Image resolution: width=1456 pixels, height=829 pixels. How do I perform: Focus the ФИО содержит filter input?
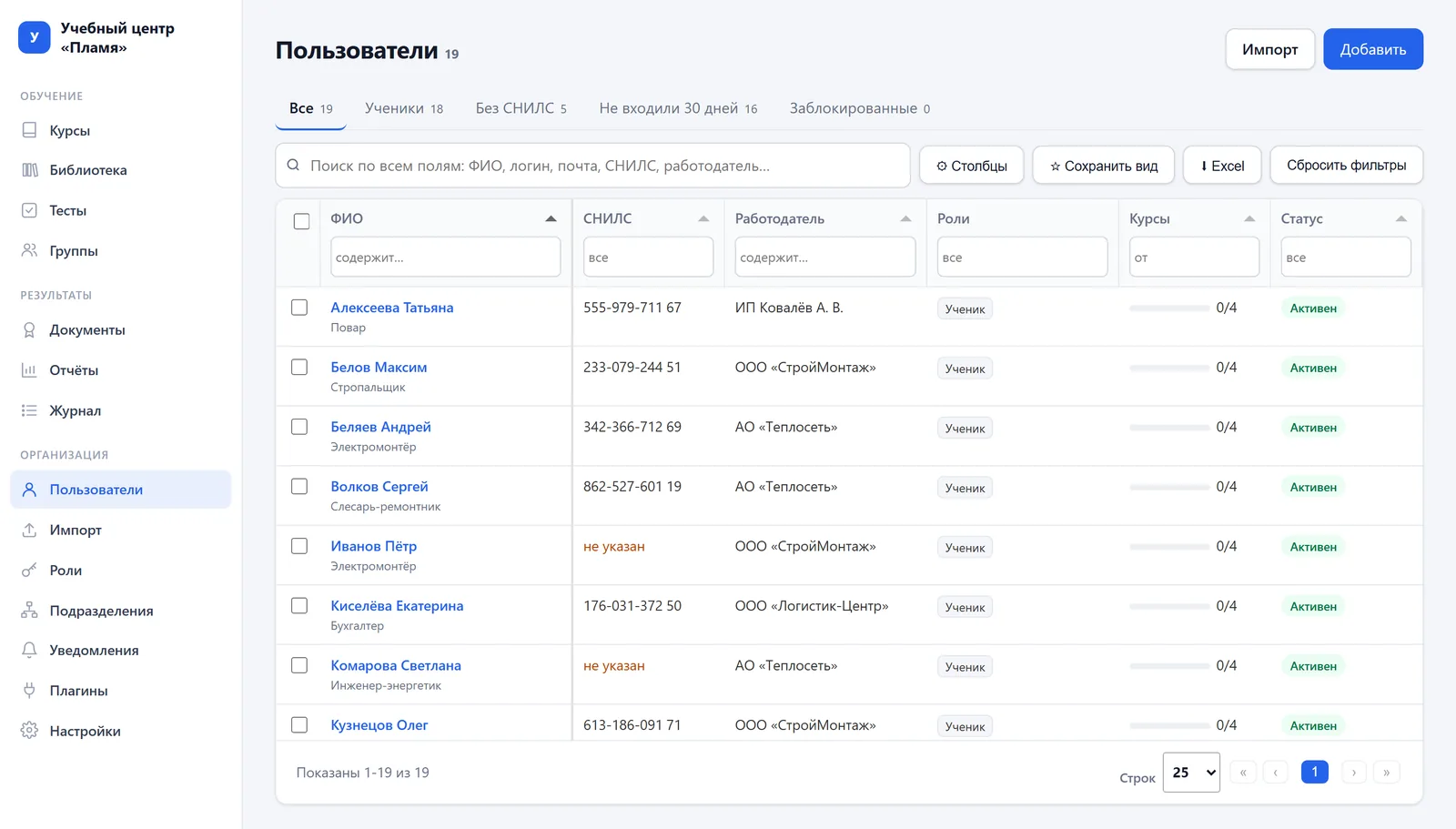pos(445,257)
